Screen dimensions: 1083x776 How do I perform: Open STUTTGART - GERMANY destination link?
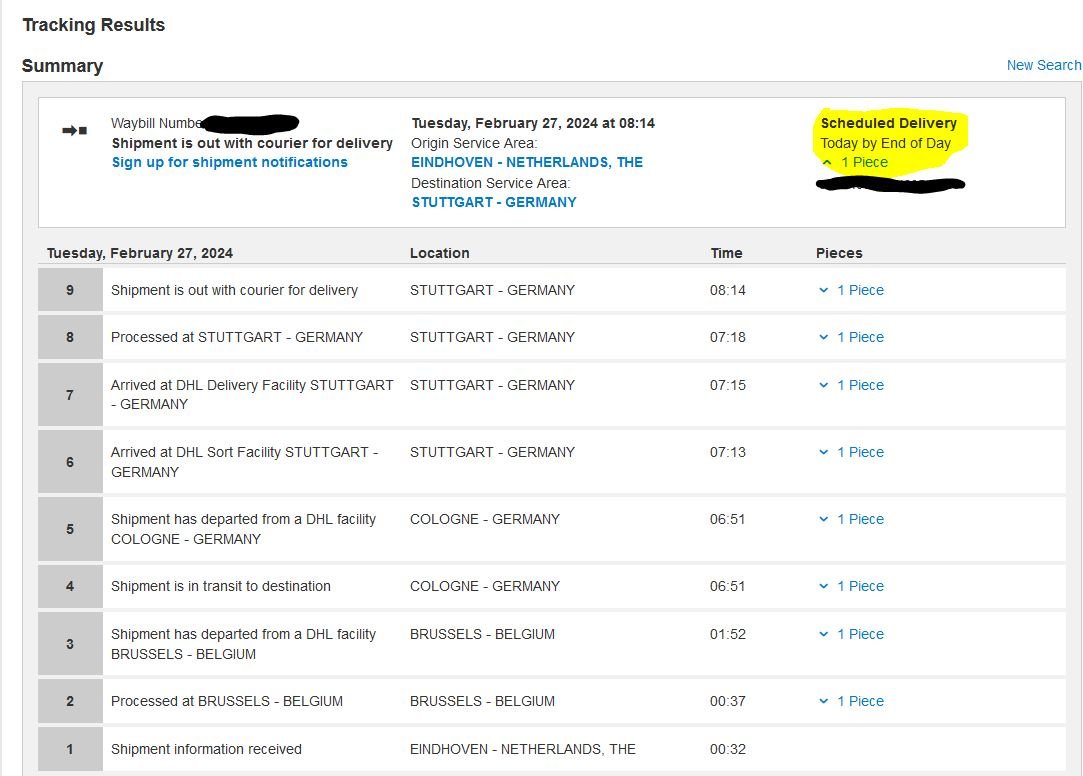coord(494,202)
